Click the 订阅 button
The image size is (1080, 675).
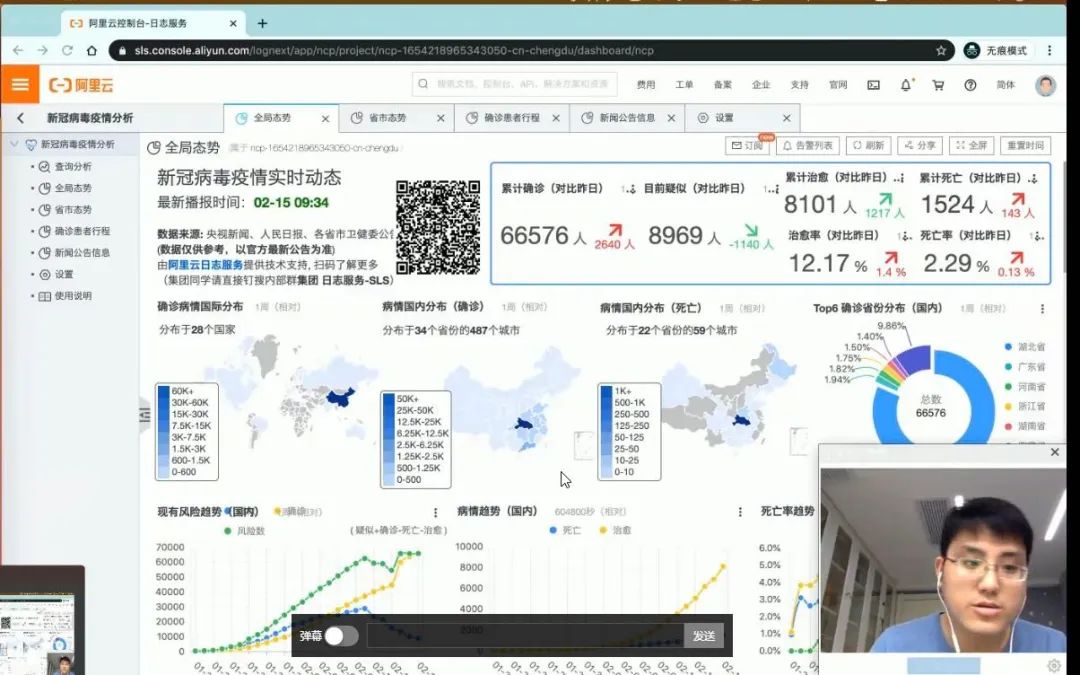748,145
